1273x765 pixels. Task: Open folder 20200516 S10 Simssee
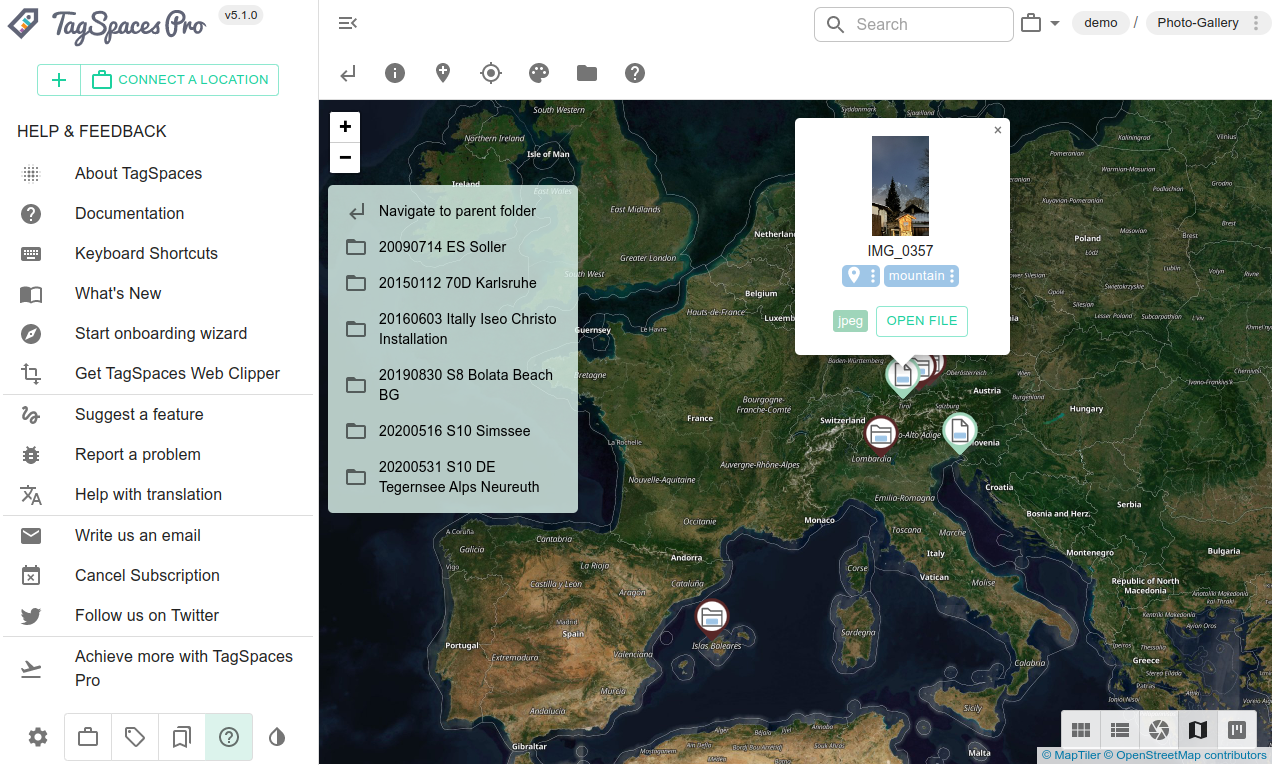pyautogui.click(x=453, y=431)
